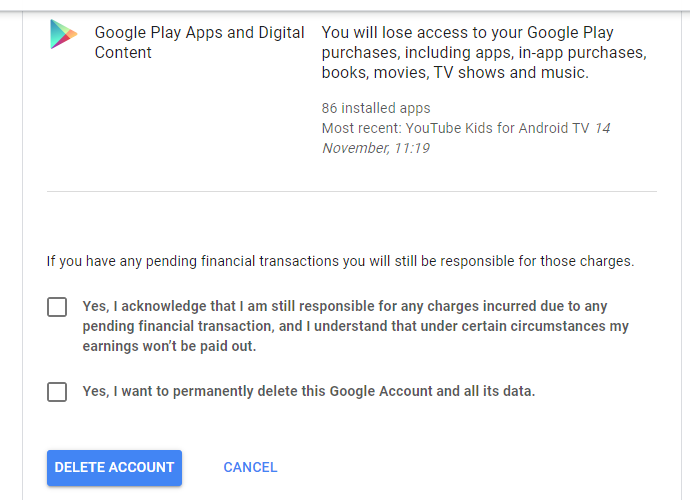The width and height of the screenshot is (690, 500).
Task: Click the 'books, movies, TV shows and music' line
Action: coord(455,73)
